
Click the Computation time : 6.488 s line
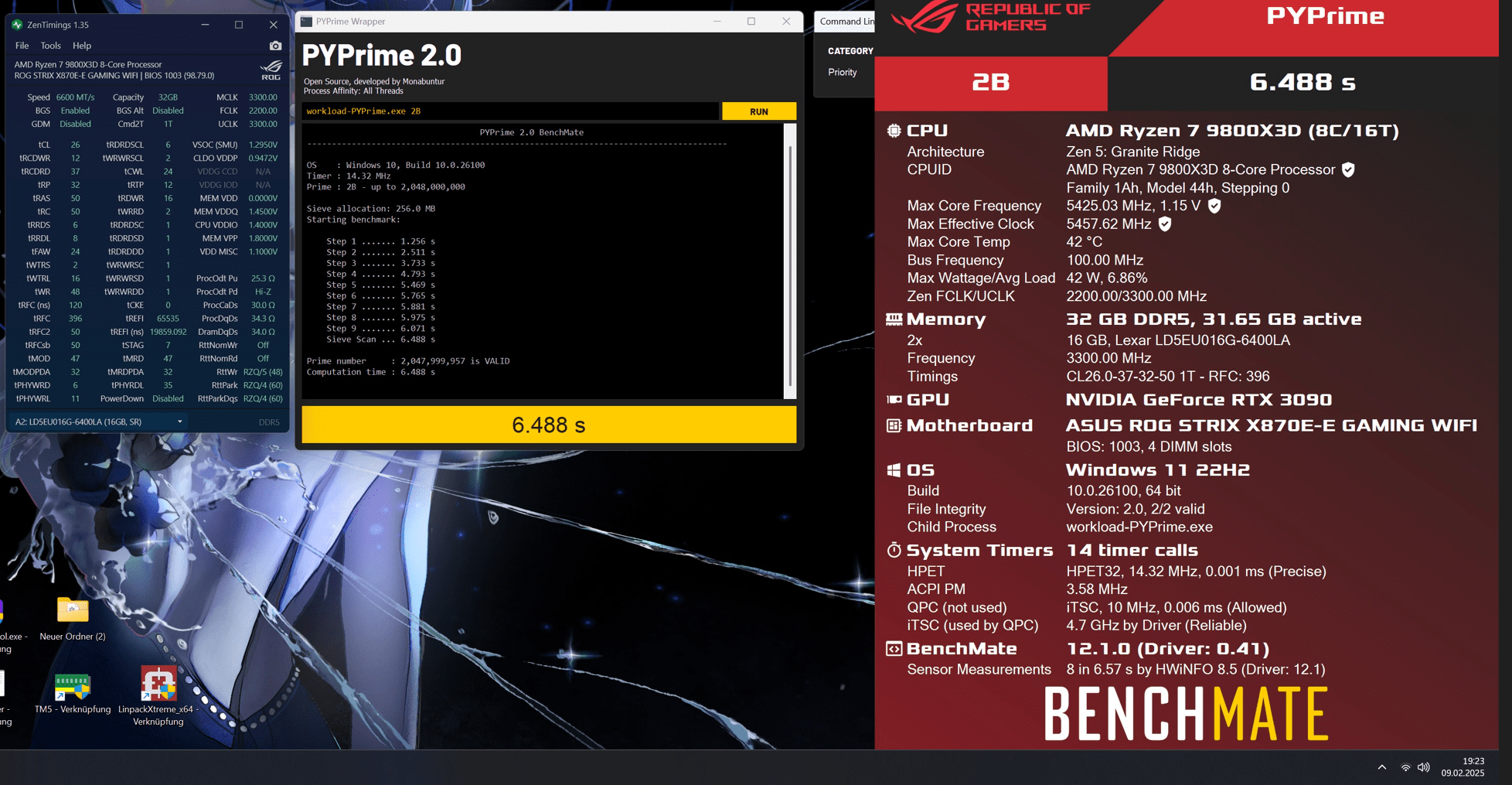point(371,372)
